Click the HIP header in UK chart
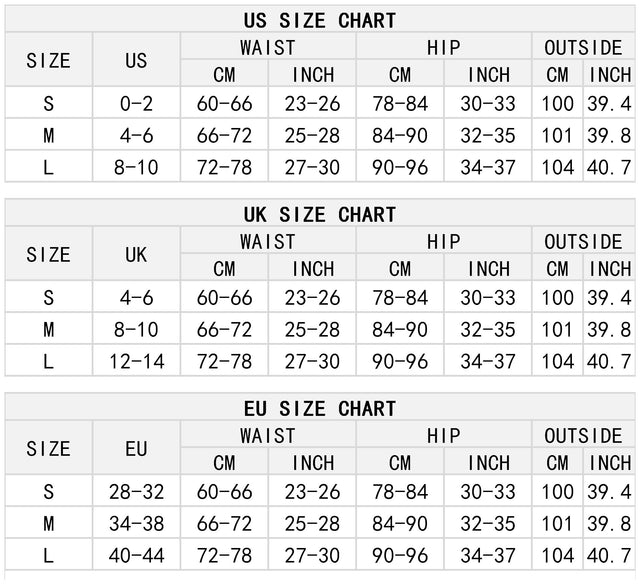This screenshot has height=584, width=640. [x=444, y=242]
